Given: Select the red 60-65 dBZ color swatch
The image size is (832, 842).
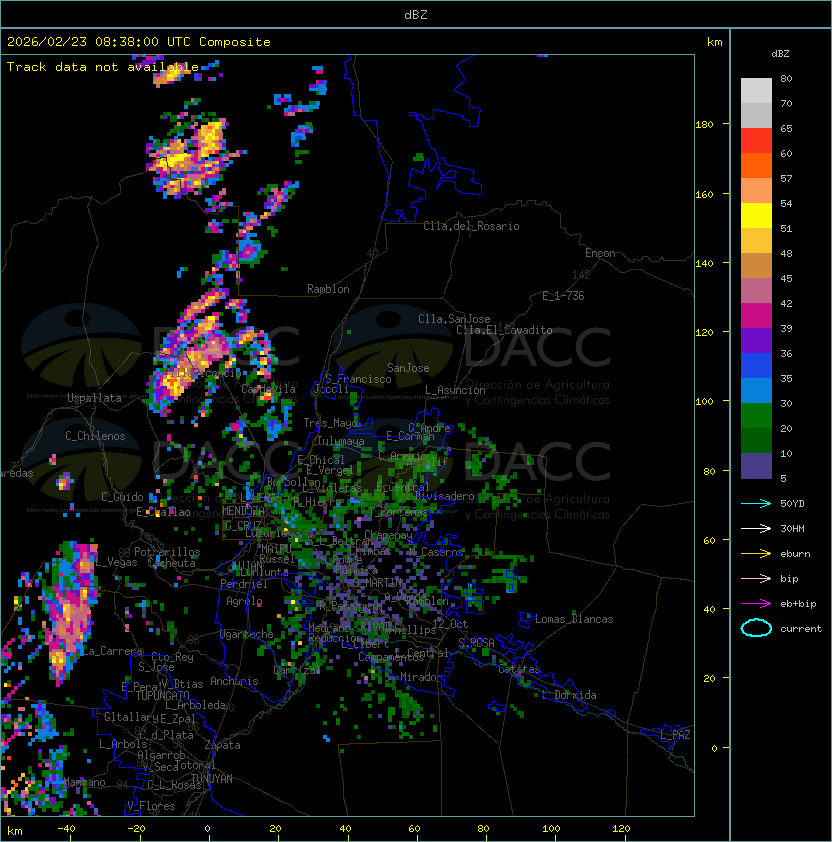Looking at the screenshot, I should (756, 141).
